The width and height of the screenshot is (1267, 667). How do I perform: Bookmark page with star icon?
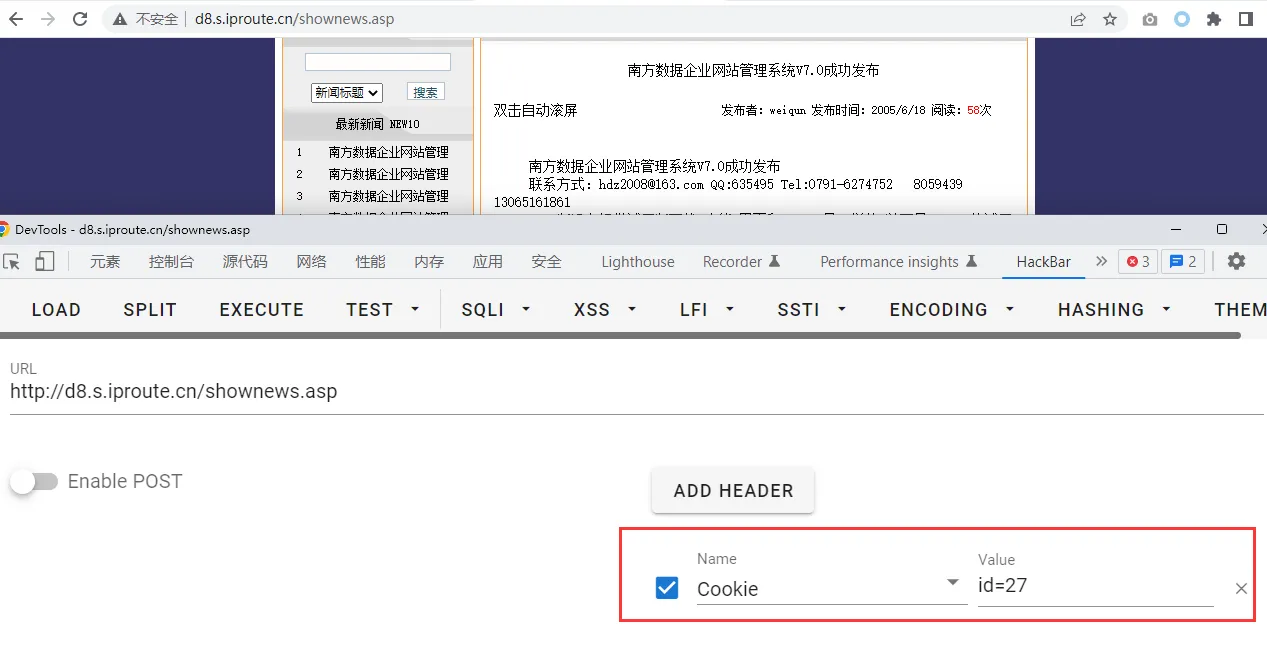pos(1109,19)
